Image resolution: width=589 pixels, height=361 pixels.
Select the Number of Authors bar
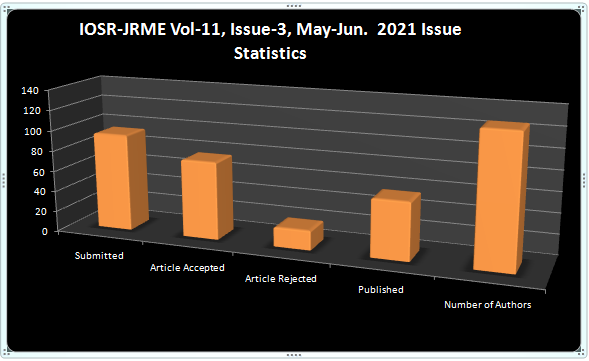[501, 198]
